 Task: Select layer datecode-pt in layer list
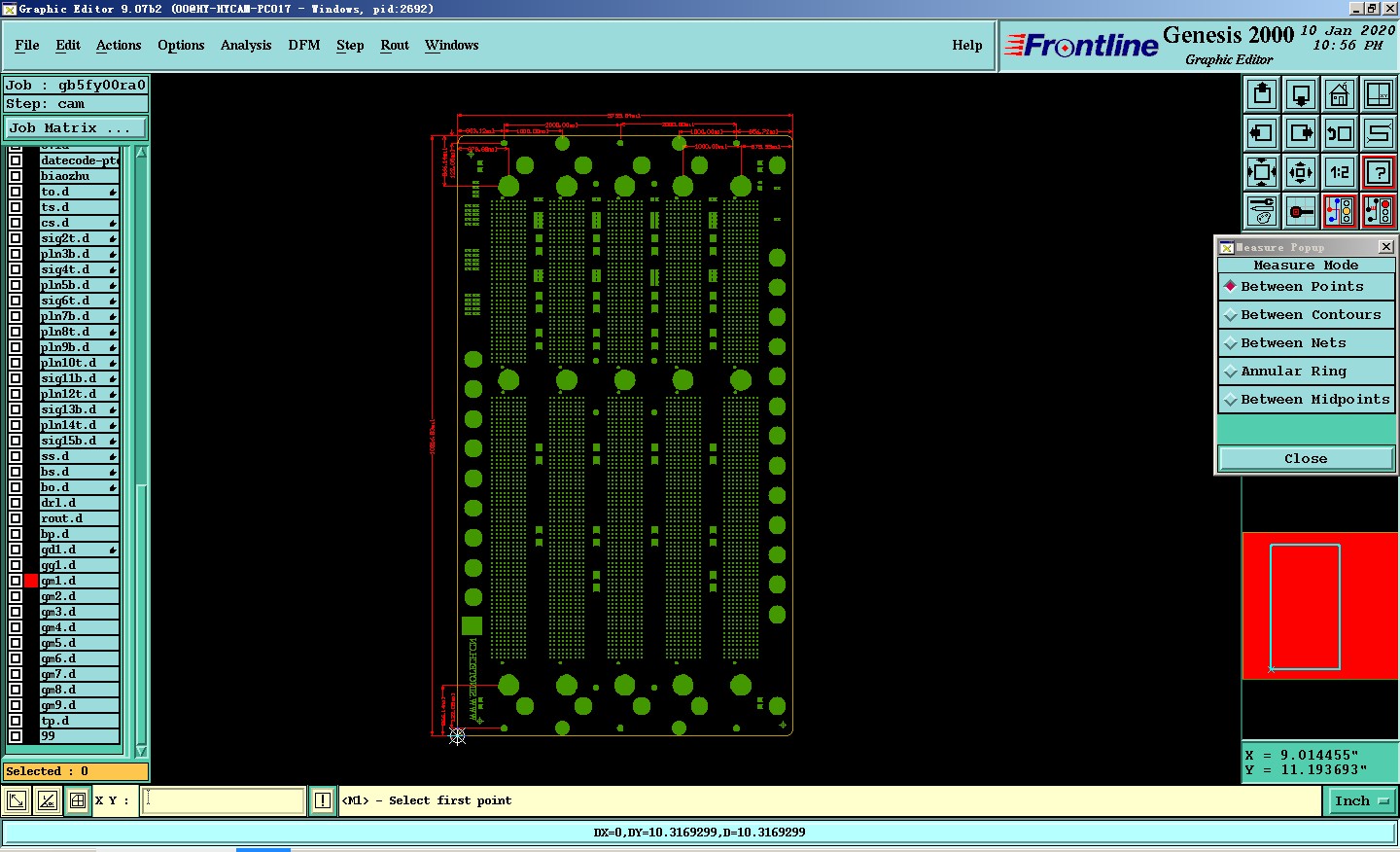79,160
